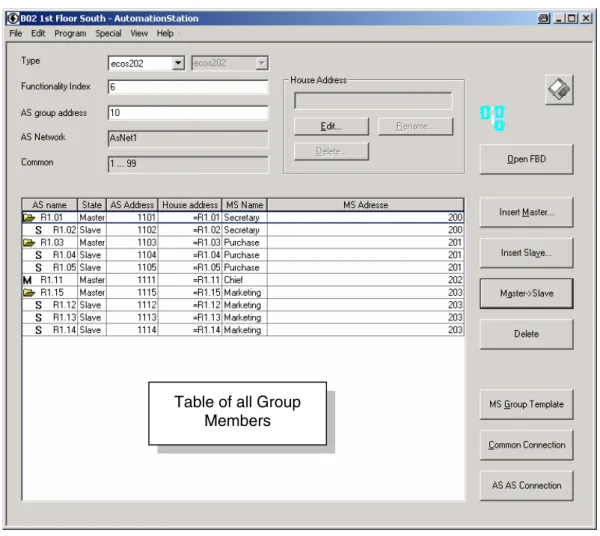The image size is (600, 536).
Task: Click the Functionality Index input field
Action: 188,87
